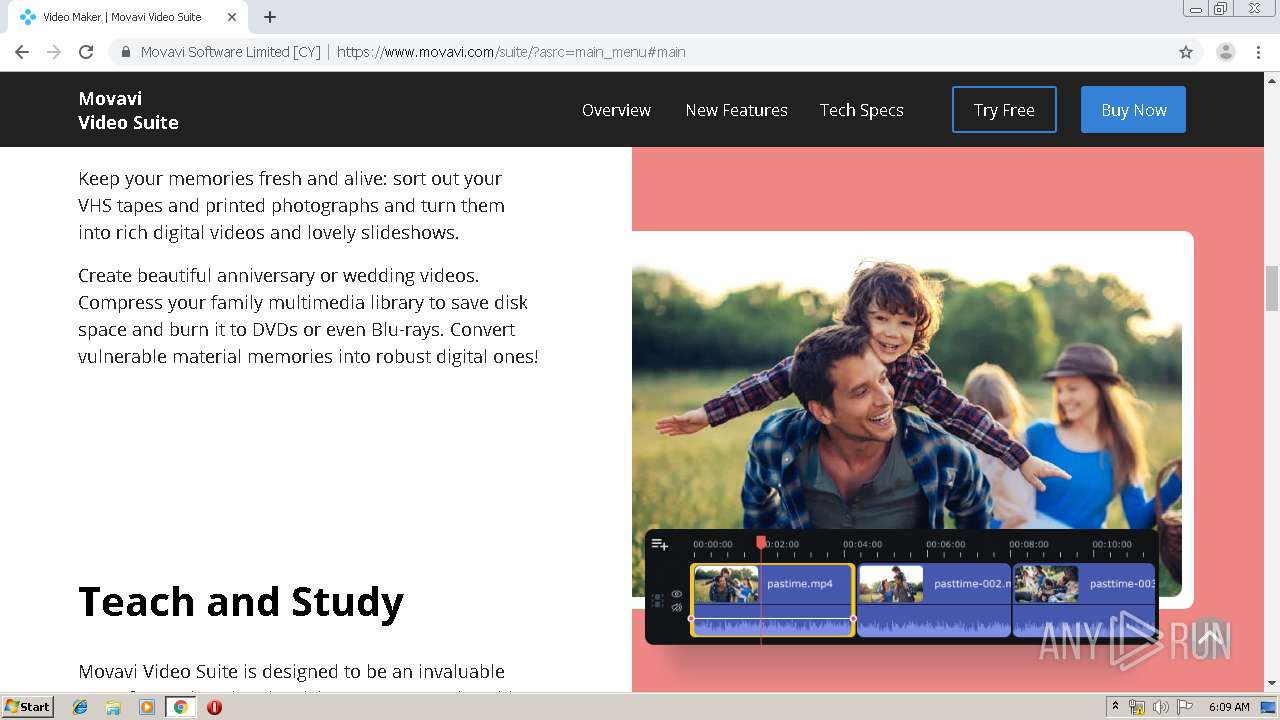
Task: Open the volume speaker tray icon
Action: [1160, 707]
